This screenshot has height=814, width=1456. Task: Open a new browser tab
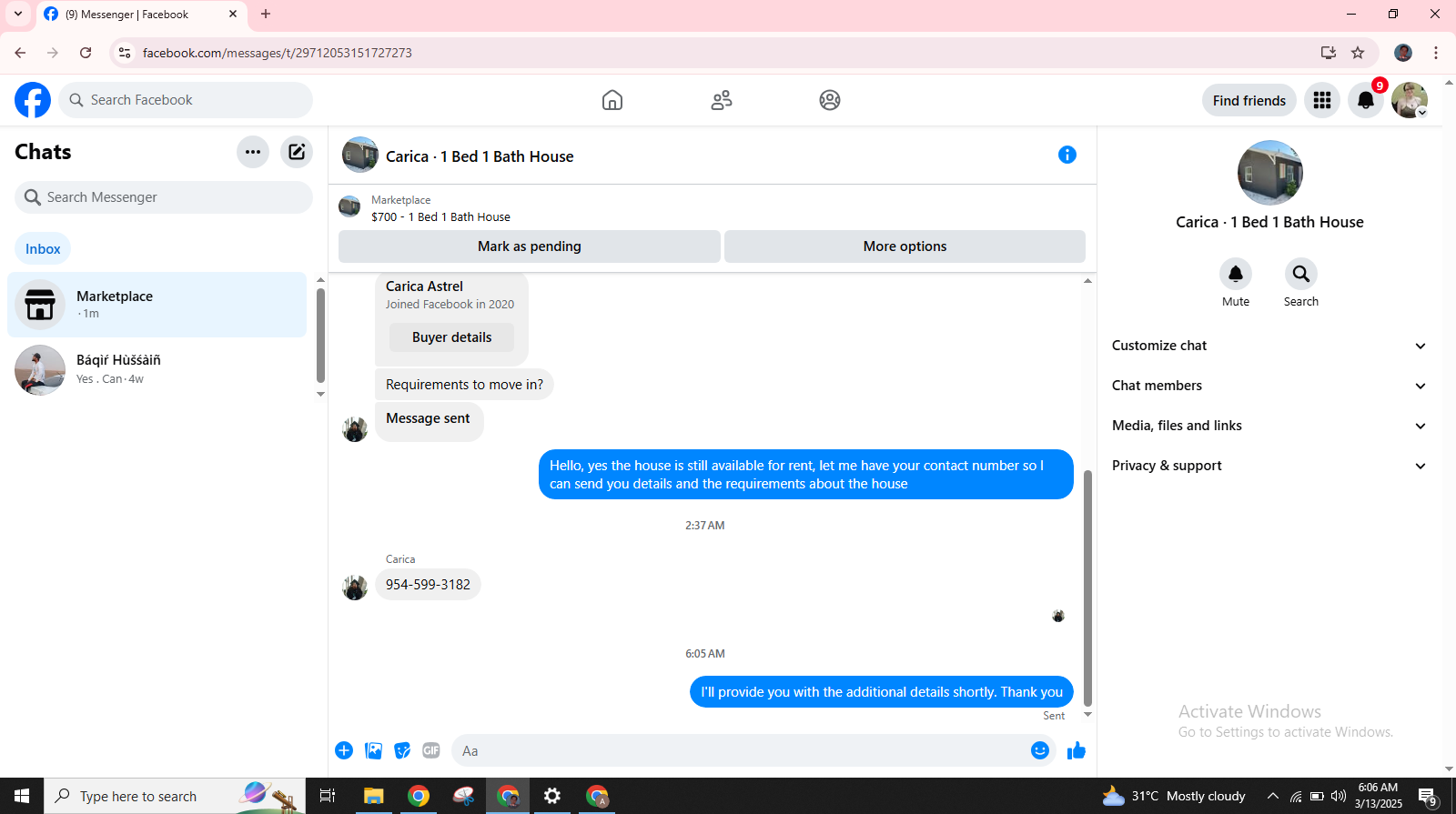[x=266, y=14]
